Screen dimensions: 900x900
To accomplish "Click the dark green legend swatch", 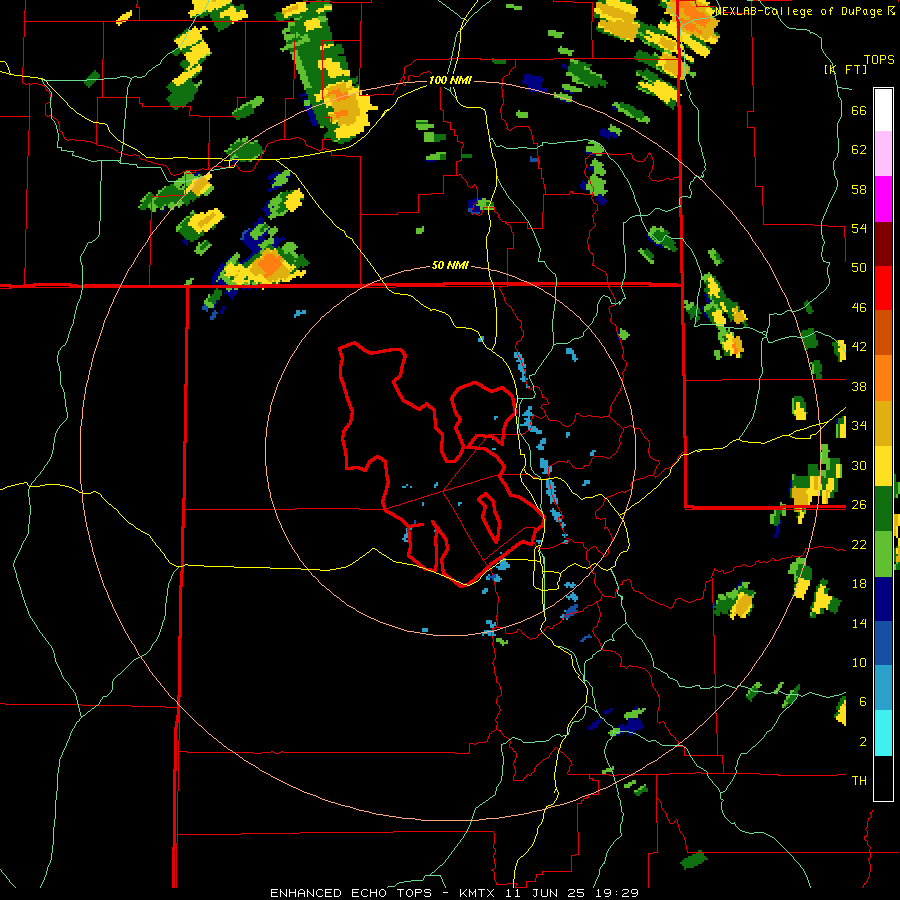I will pos(883,511).
